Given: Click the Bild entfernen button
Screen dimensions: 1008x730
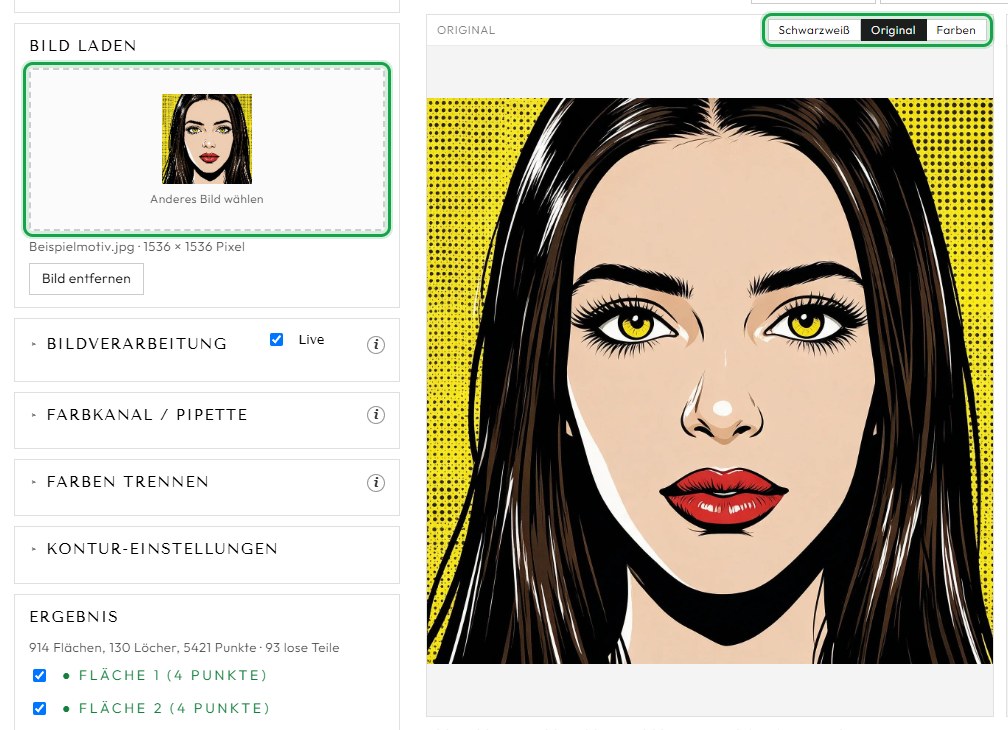Looking at the screenshot, I should 86,279.
